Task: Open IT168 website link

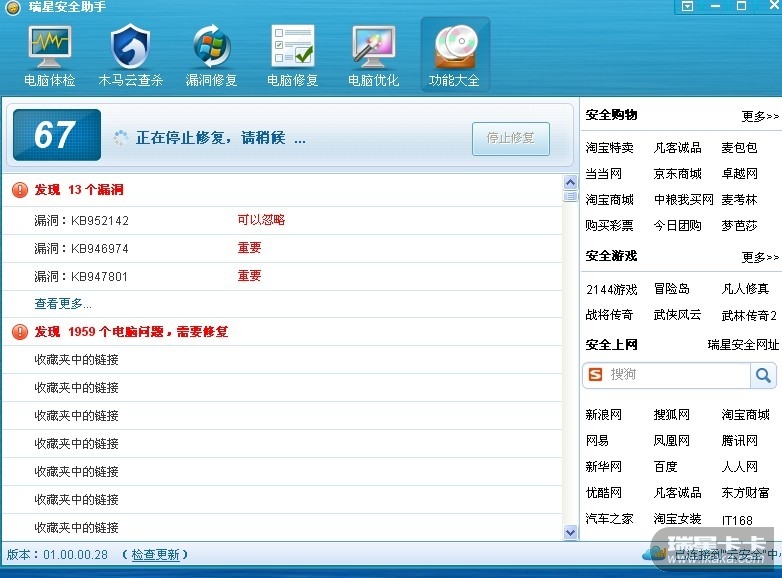Action: tap(737, 520)
